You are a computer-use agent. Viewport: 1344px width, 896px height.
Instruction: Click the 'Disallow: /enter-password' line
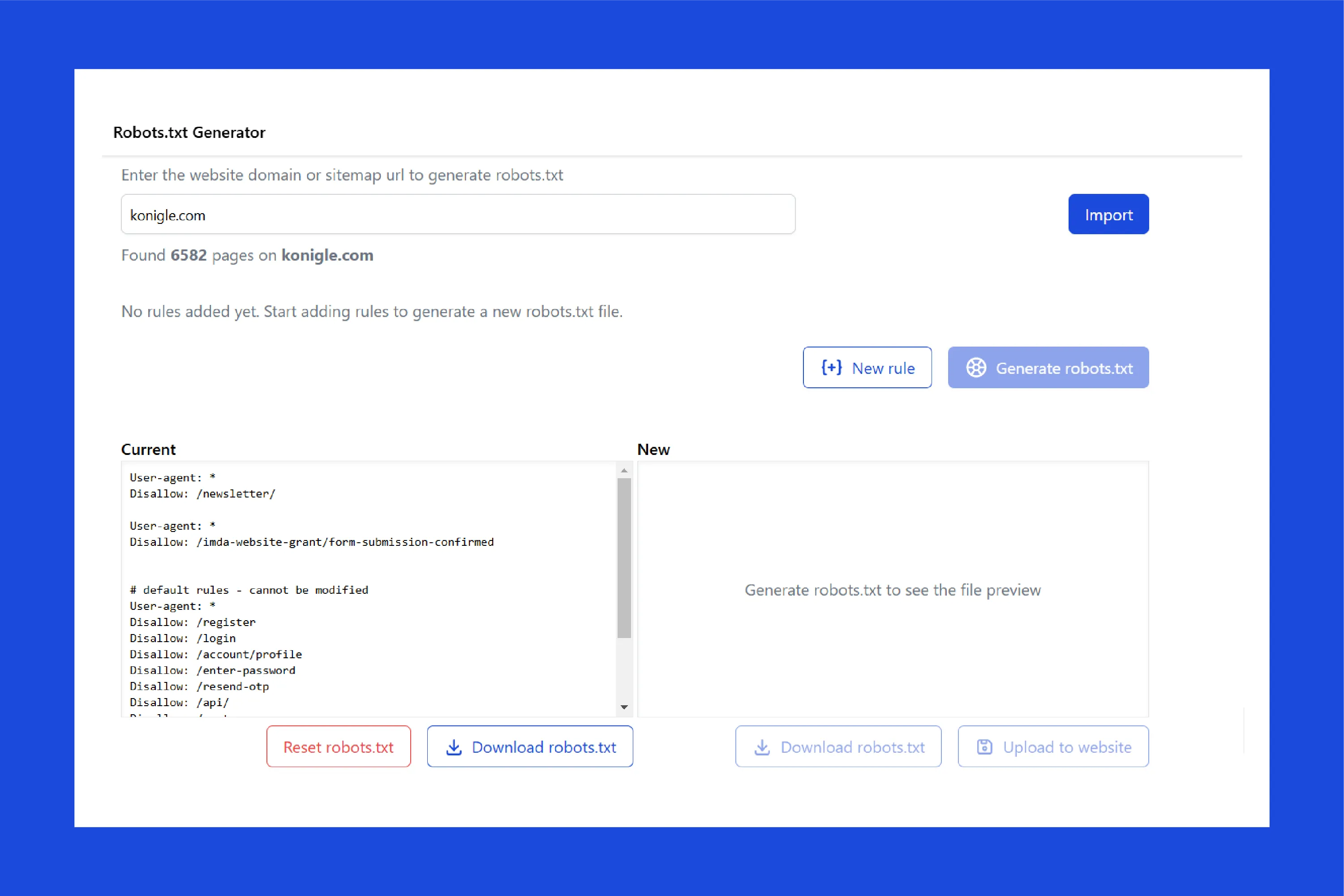(x=212, y=670)
